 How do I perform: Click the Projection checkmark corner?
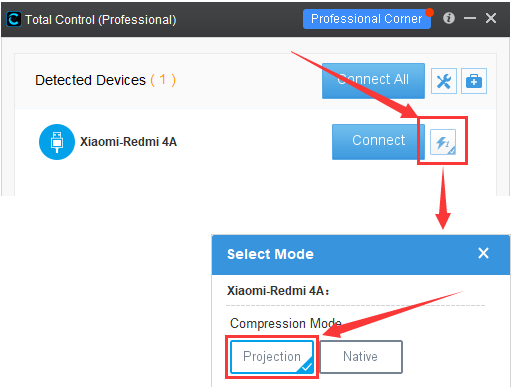(306, 366)
